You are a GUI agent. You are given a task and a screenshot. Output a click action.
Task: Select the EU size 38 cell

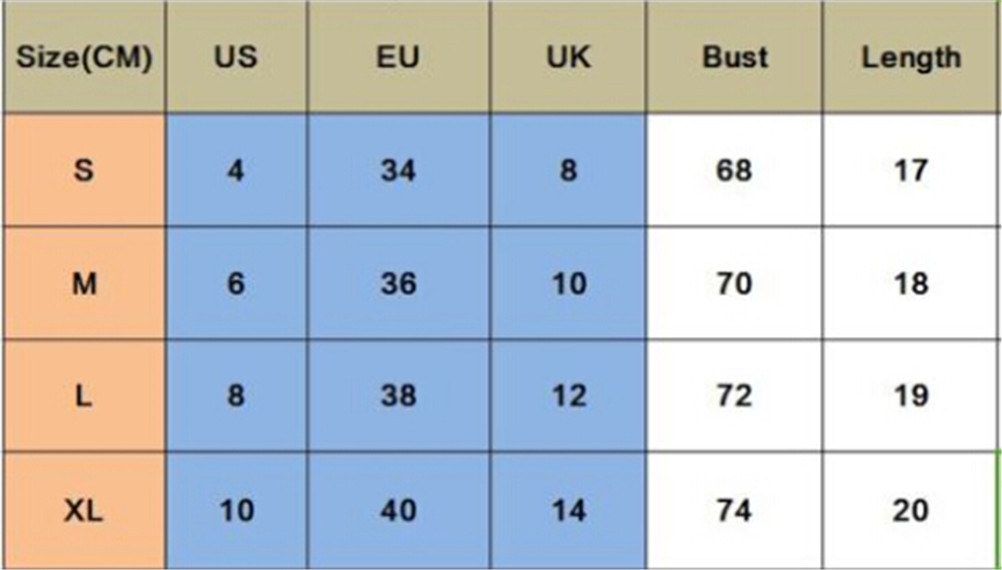398,396
